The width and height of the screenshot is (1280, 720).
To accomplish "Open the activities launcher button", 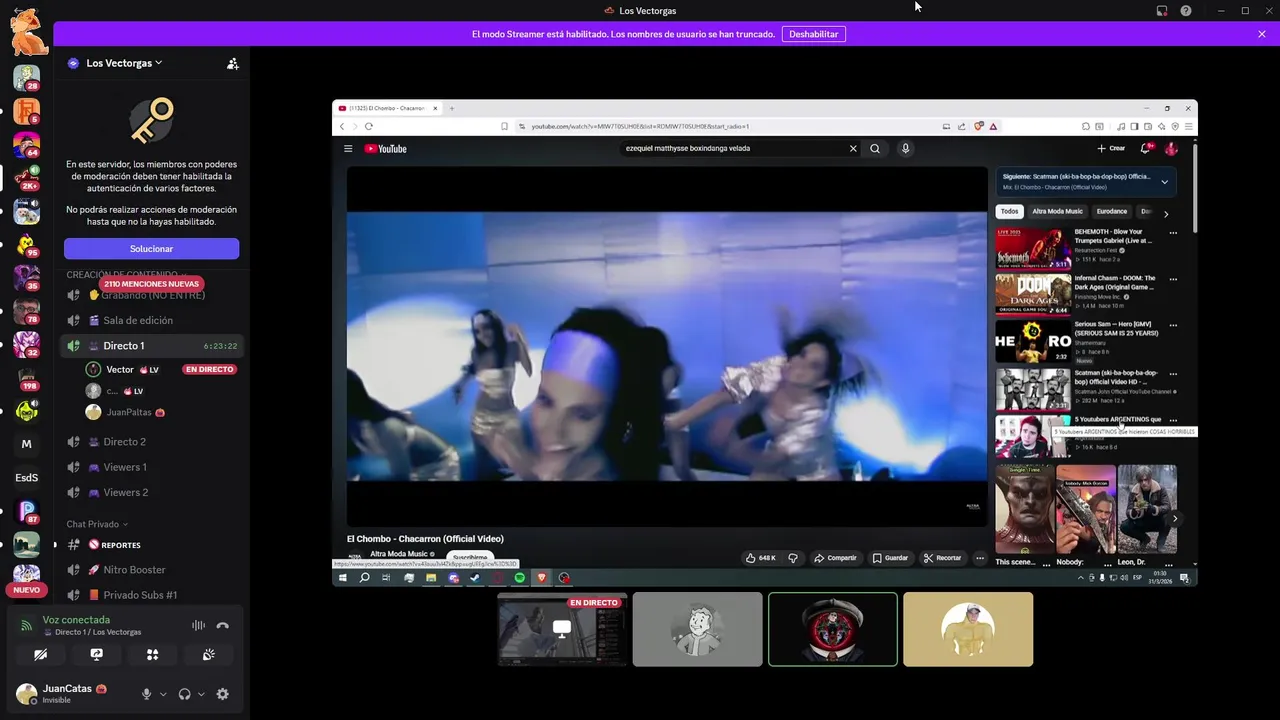I will (152, 655).
